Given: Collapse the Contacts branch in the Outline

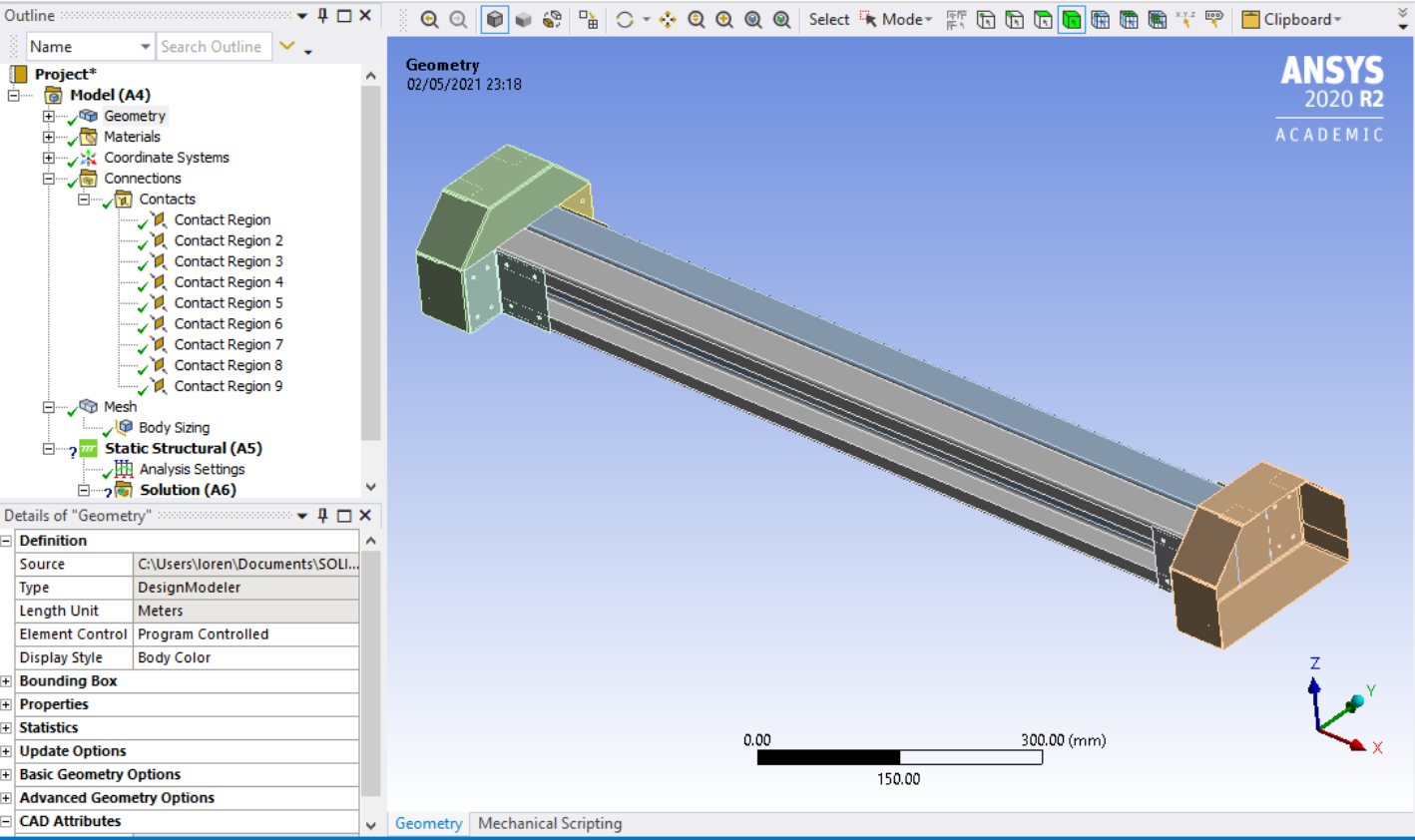Looking at the screenshot, I should (85, 199).
